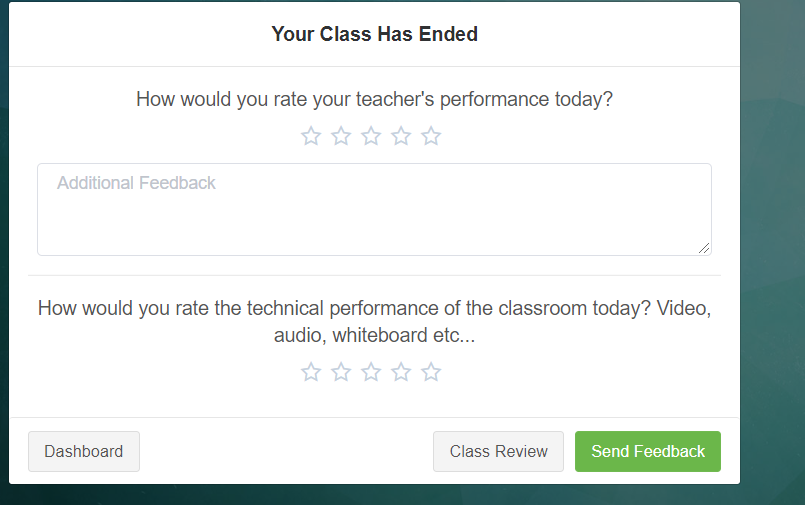This screenshot has width=805, height=505.
Task: Click the feedback box resize handle
Action: (x=704, y=248)
